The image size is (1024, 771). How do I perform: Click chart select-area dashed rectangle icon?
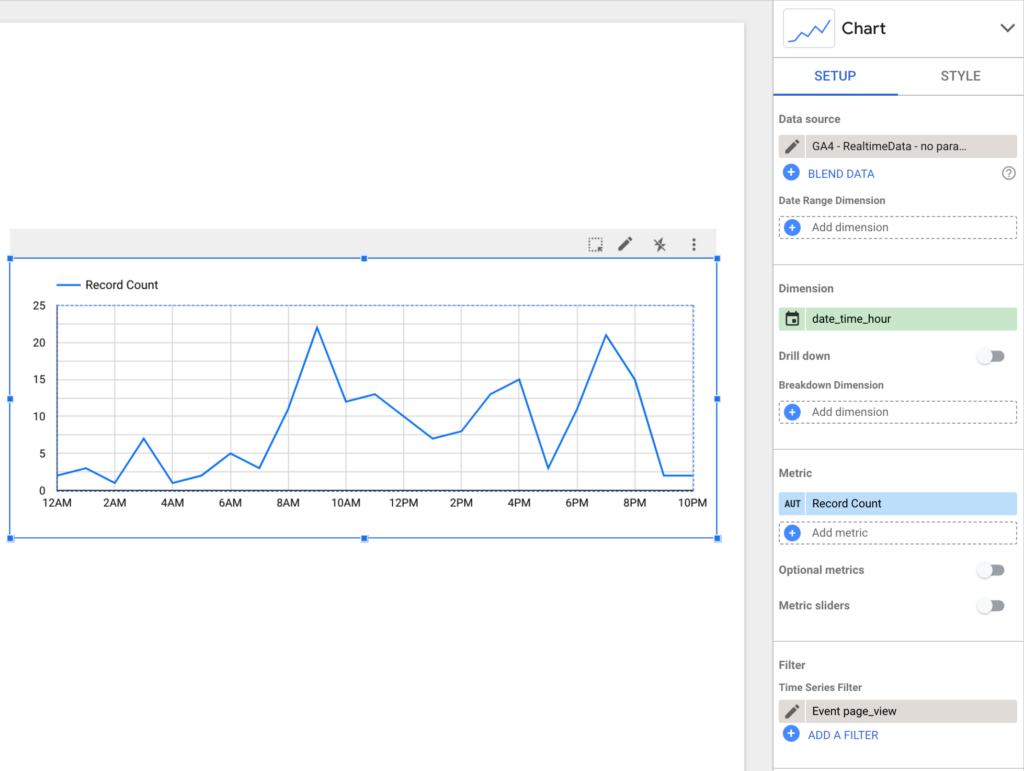595,245
